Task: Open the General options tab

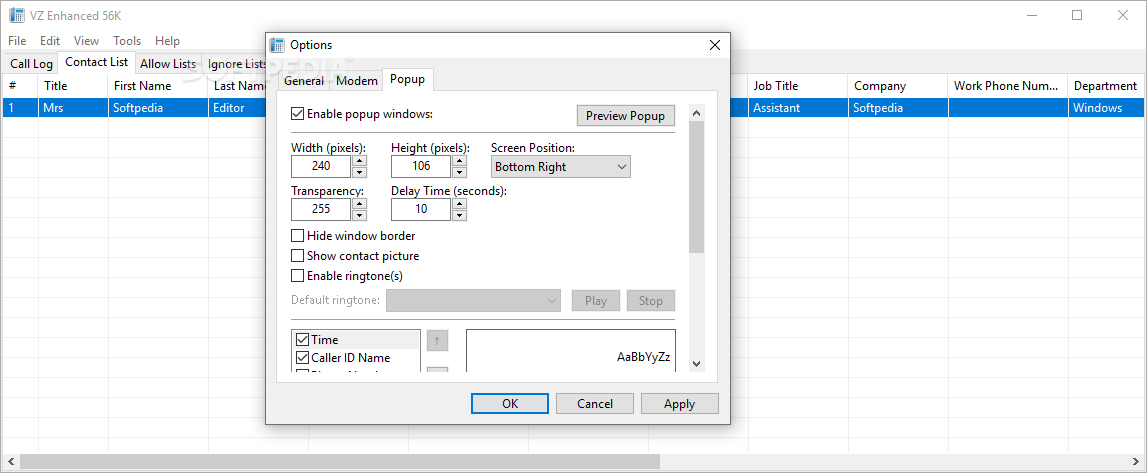Action: (304, 80)
